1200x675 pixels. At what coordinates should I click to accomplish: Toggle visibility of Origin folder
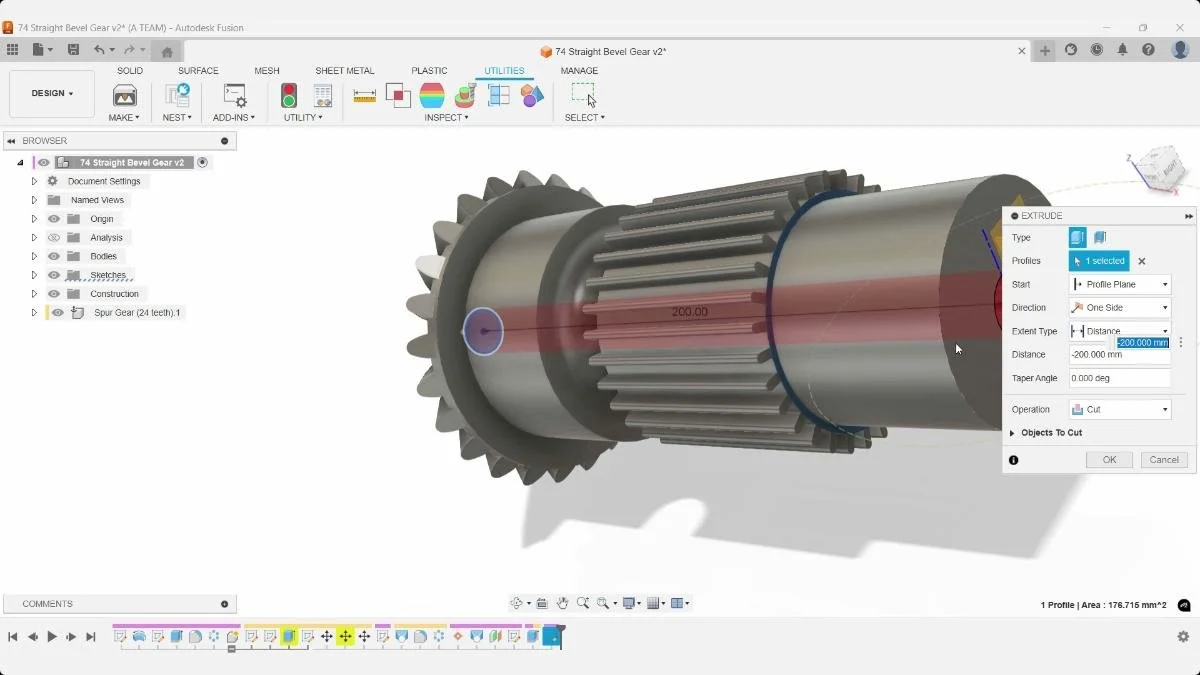point(54,219)
